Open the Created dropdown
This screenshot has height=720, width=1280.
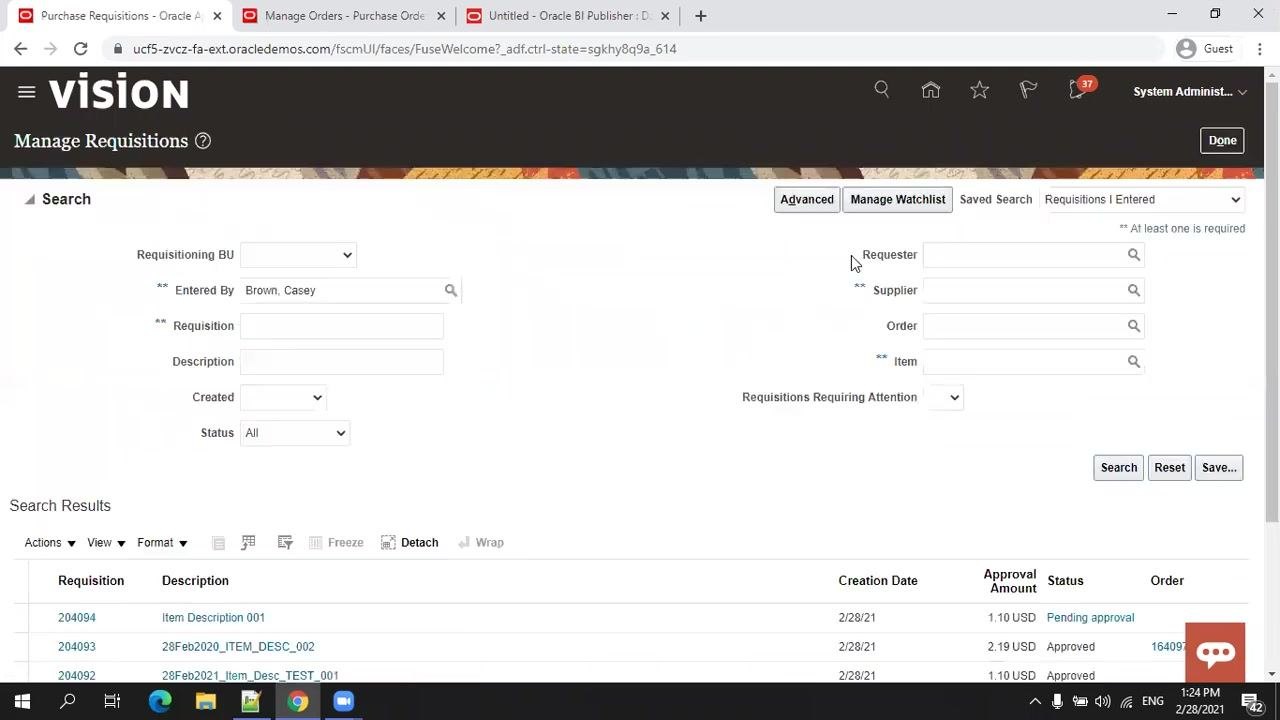pos(283,397)
